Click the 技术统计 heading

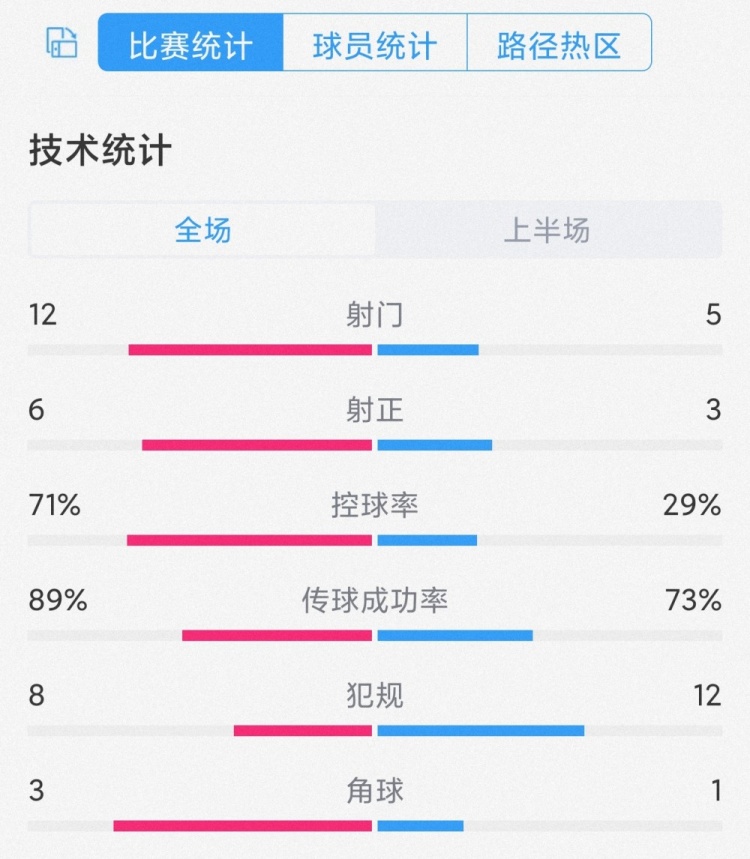pos(101,151)
